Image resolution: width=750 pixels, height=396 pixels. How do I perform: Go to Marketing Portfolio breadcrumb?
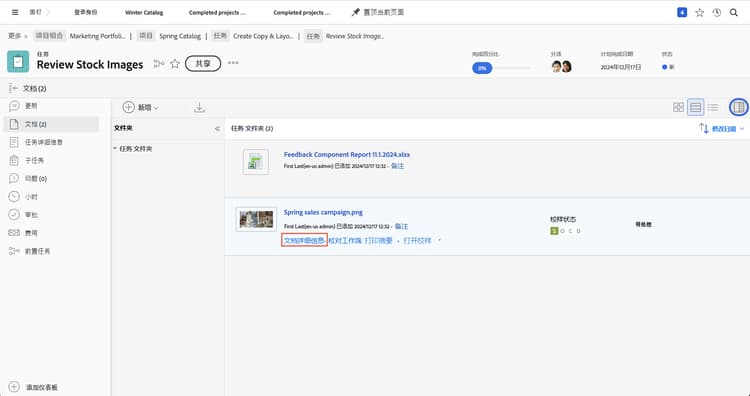coord(98,36)
